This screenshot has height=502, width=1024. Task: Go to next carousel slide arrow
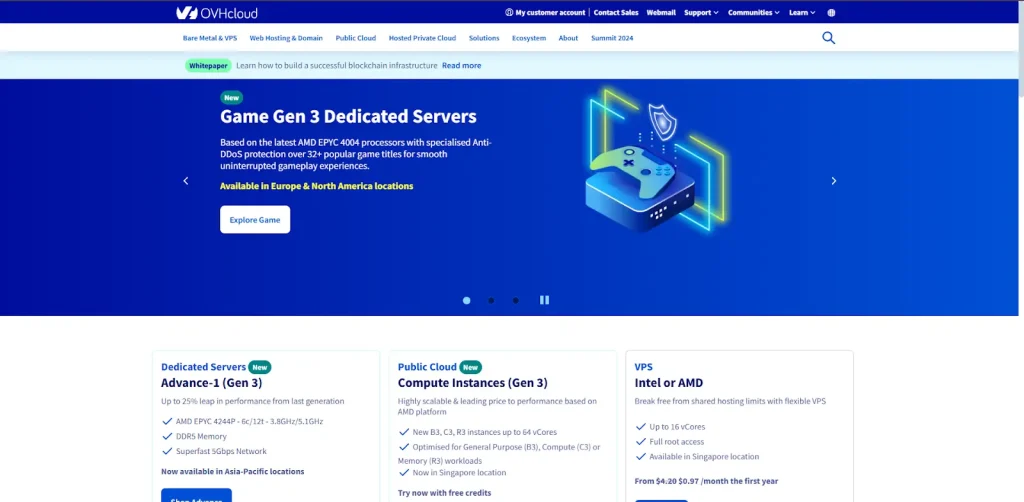click(833, 181)
